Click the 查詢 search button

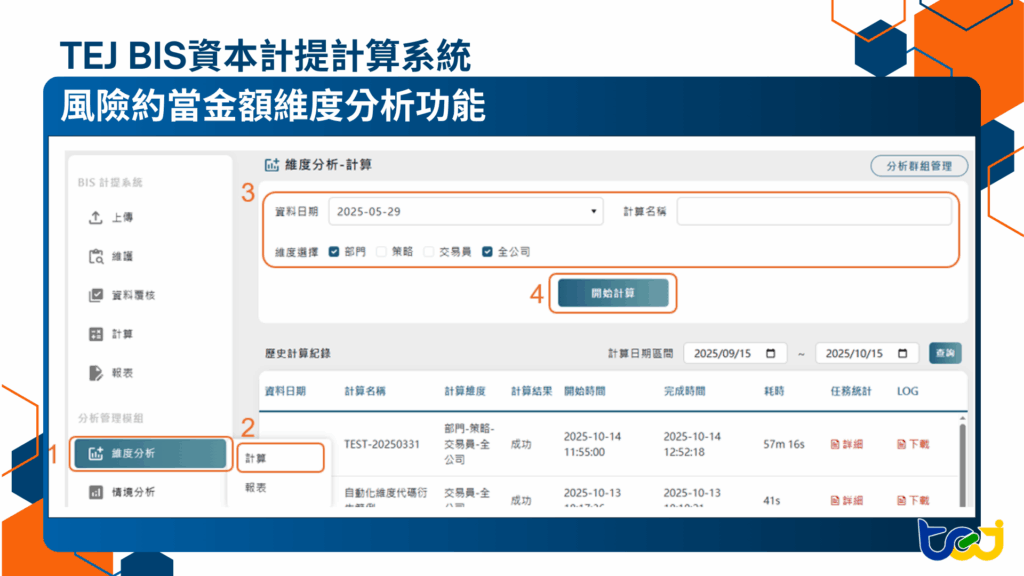point(944,352)
